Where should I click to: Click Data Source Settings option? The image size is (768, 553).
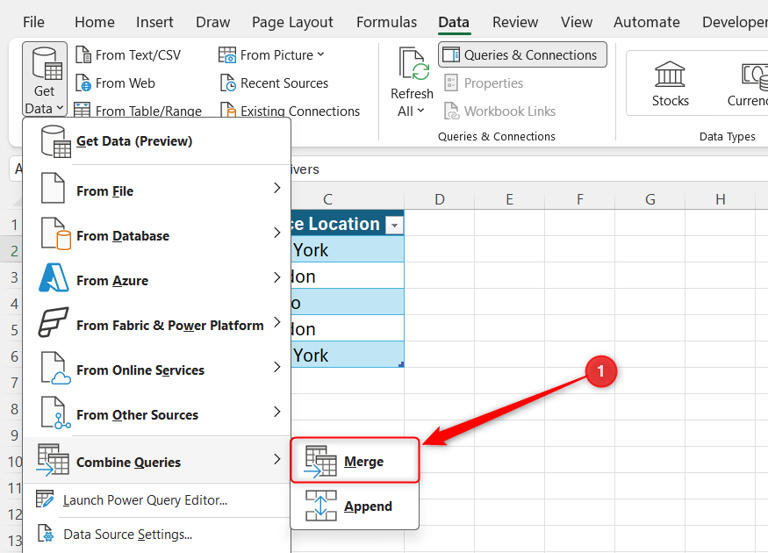pyautogui.click(x=127, y=534)
